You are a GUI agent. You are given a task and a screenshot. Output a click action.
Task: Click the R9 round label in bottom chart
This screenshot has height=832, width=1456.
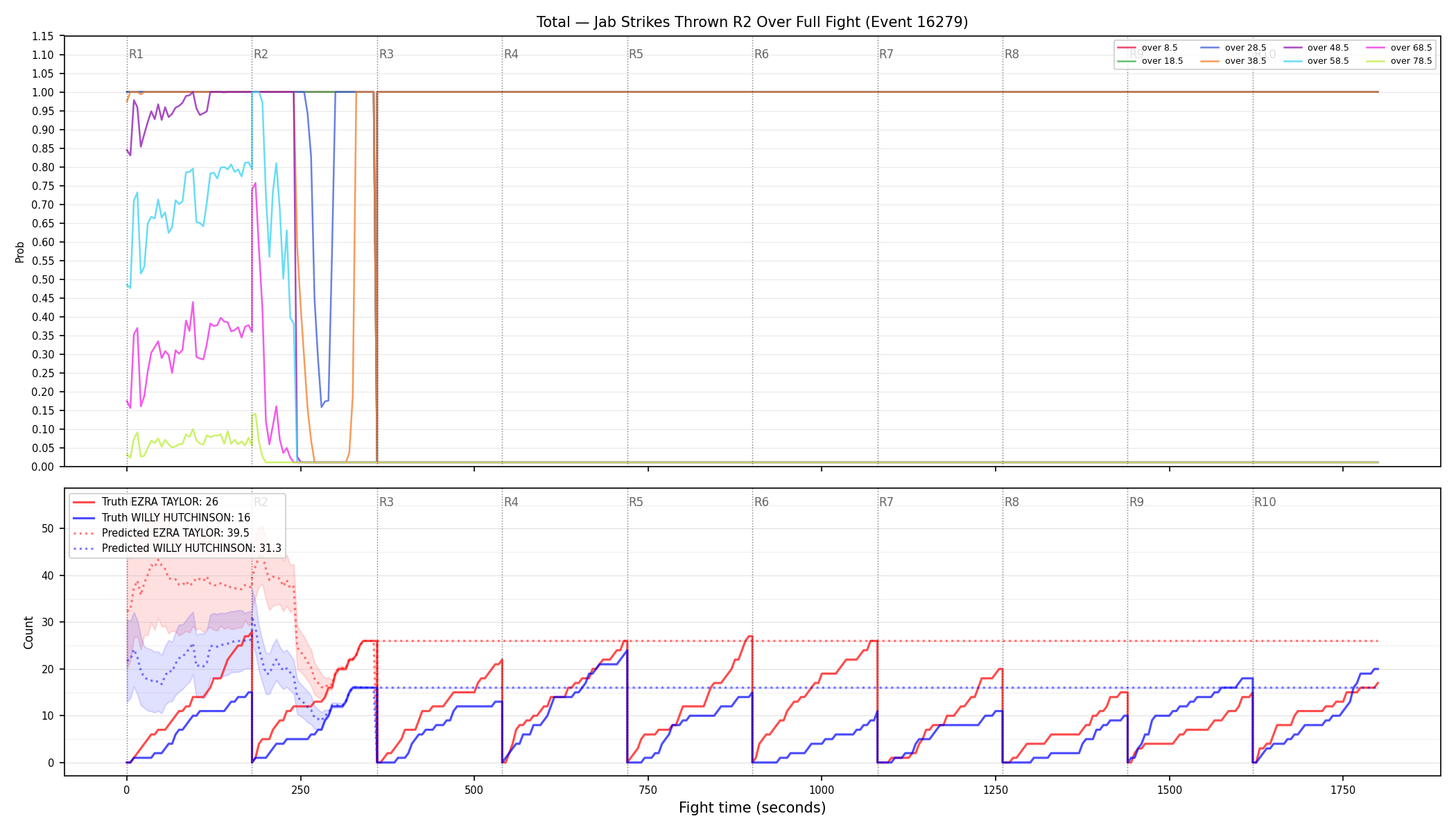1136,502
